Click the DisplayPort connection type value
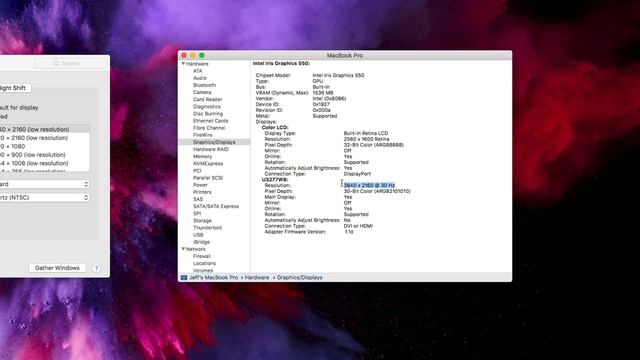 click(357, 174)
